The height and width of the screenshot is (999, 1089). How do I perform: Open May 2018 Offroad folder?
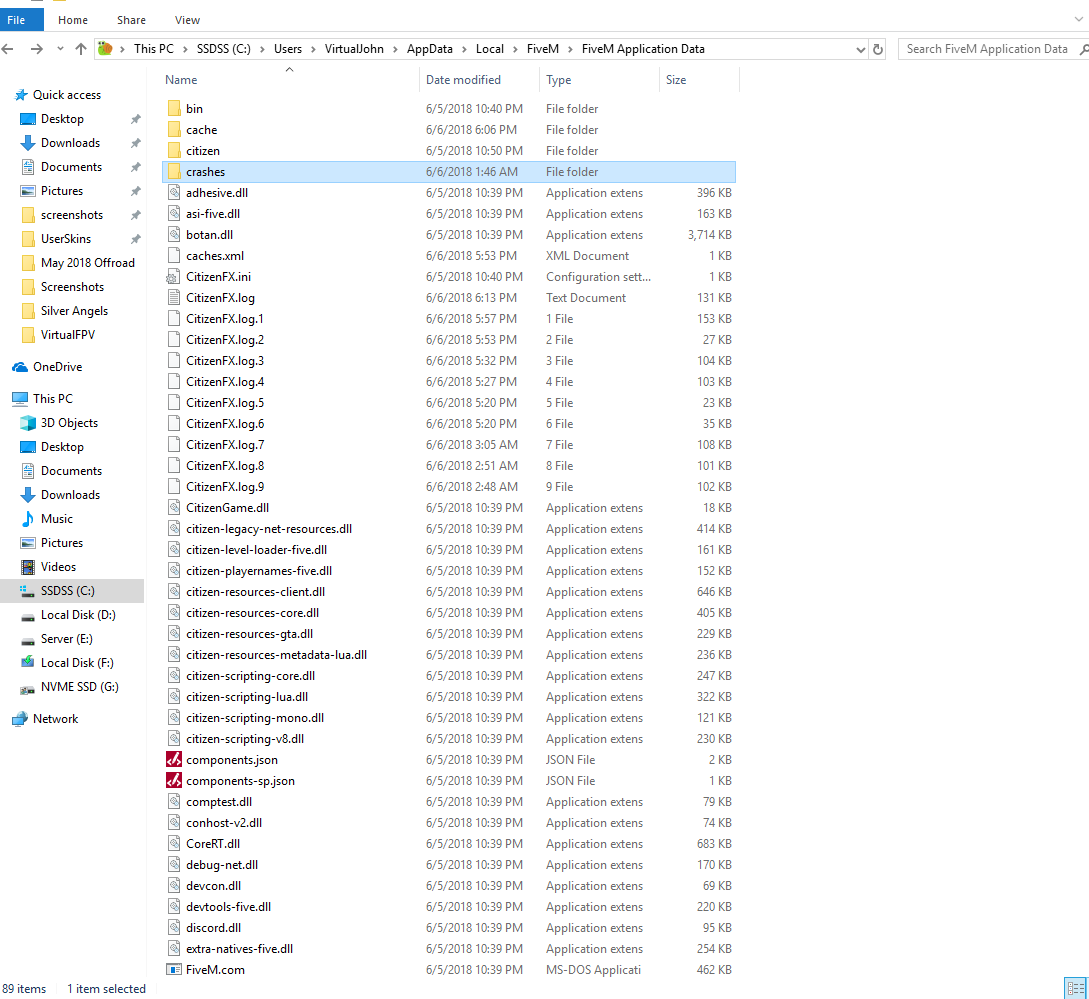(88, 263)
